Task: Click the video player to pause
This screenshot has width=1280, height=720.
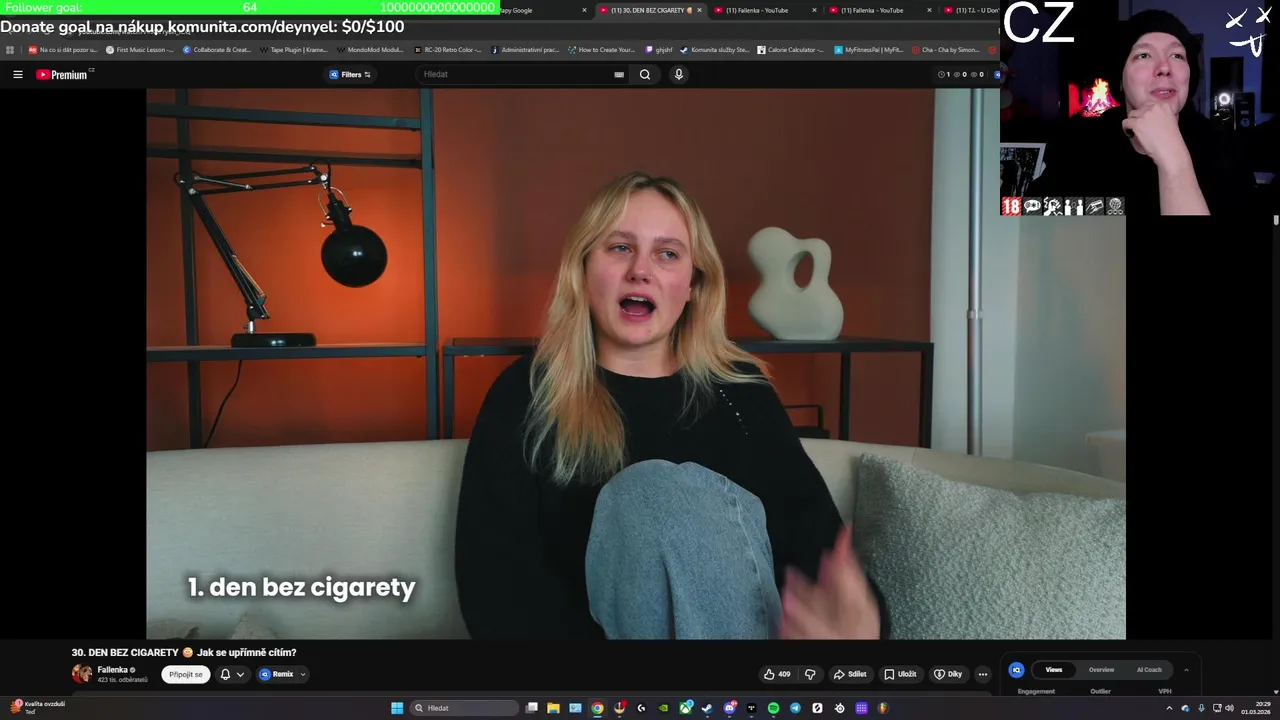Action: tap(636, 364)
